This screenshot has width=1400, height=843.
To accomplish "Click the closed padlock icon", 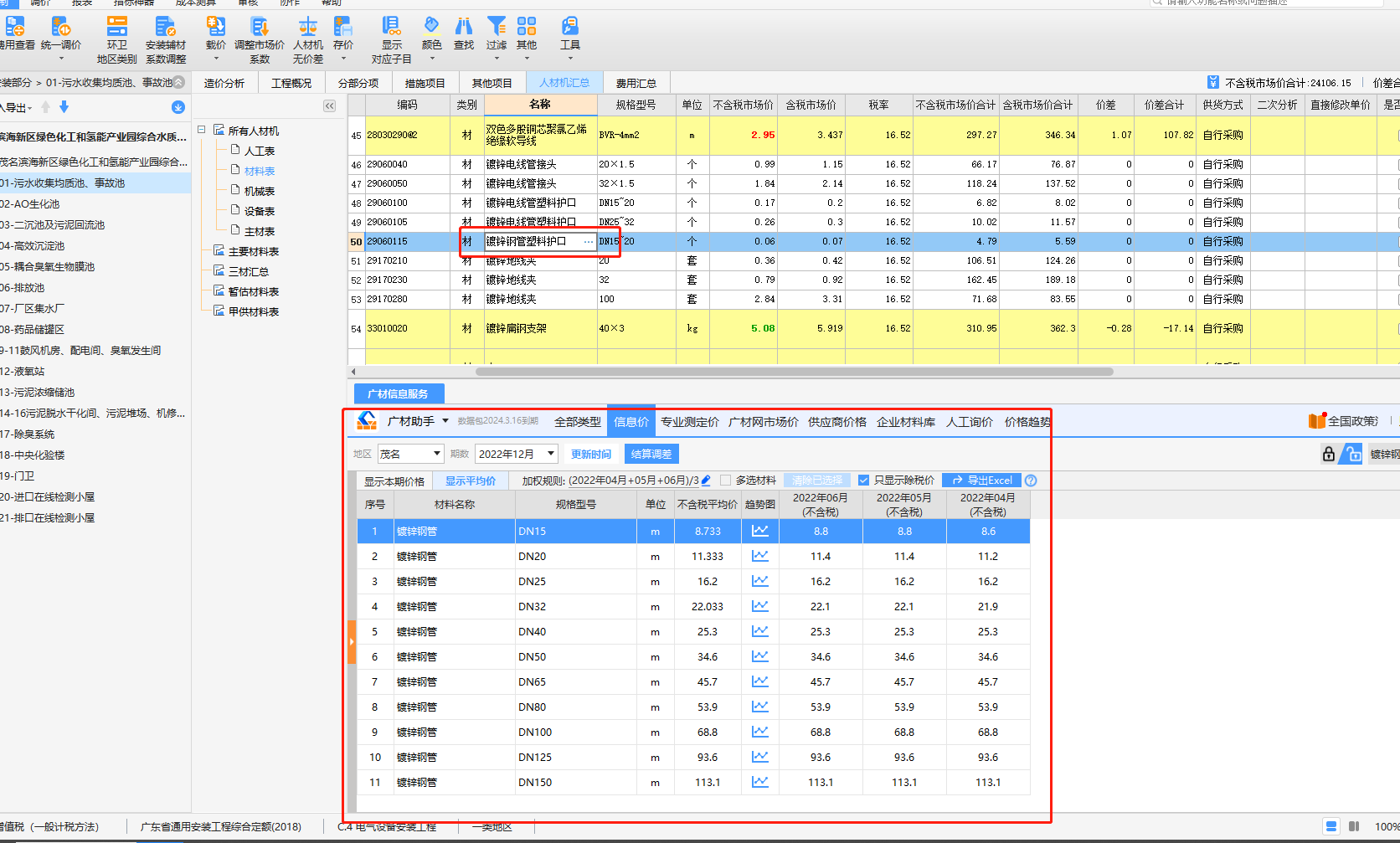I will (1328, 454).
